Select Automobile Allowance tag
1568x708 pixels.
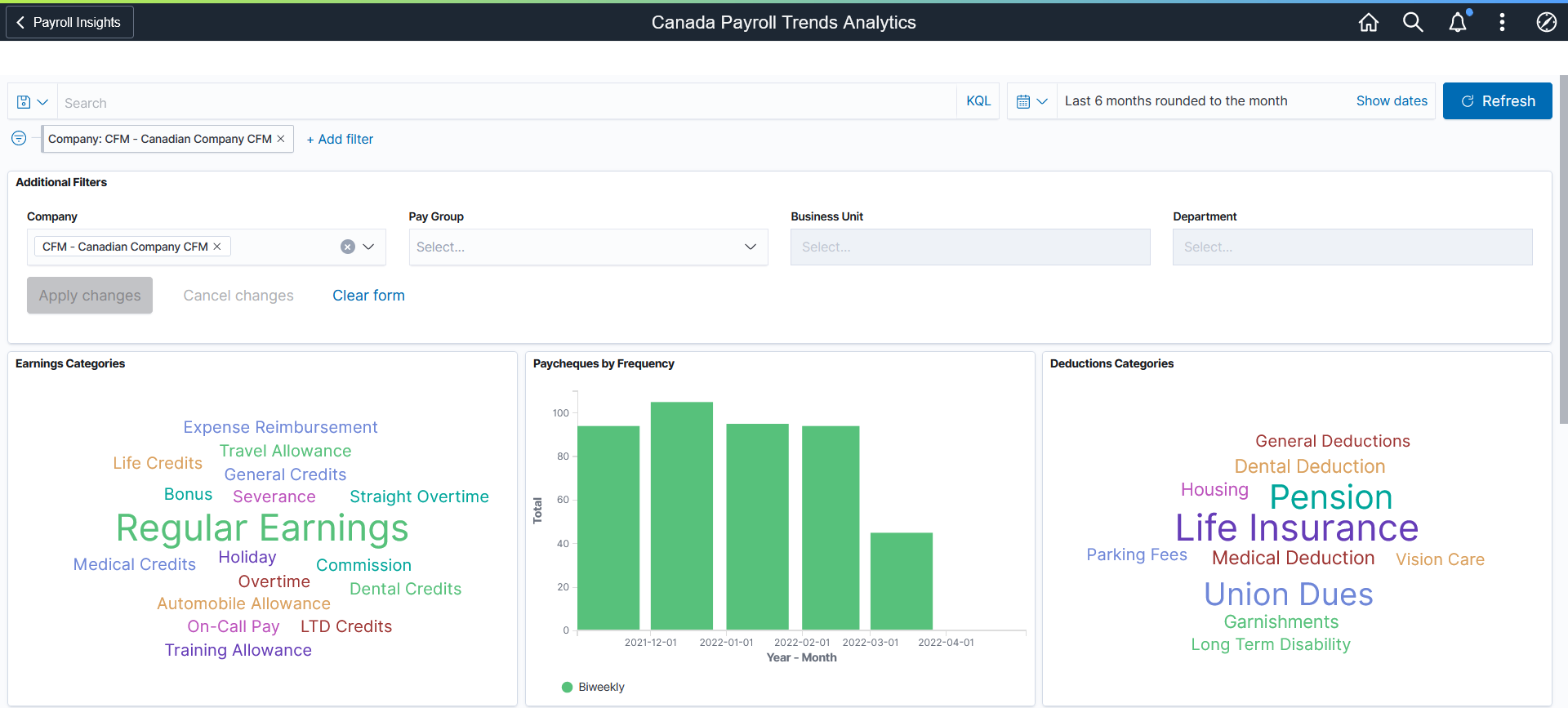coord(243,603)
